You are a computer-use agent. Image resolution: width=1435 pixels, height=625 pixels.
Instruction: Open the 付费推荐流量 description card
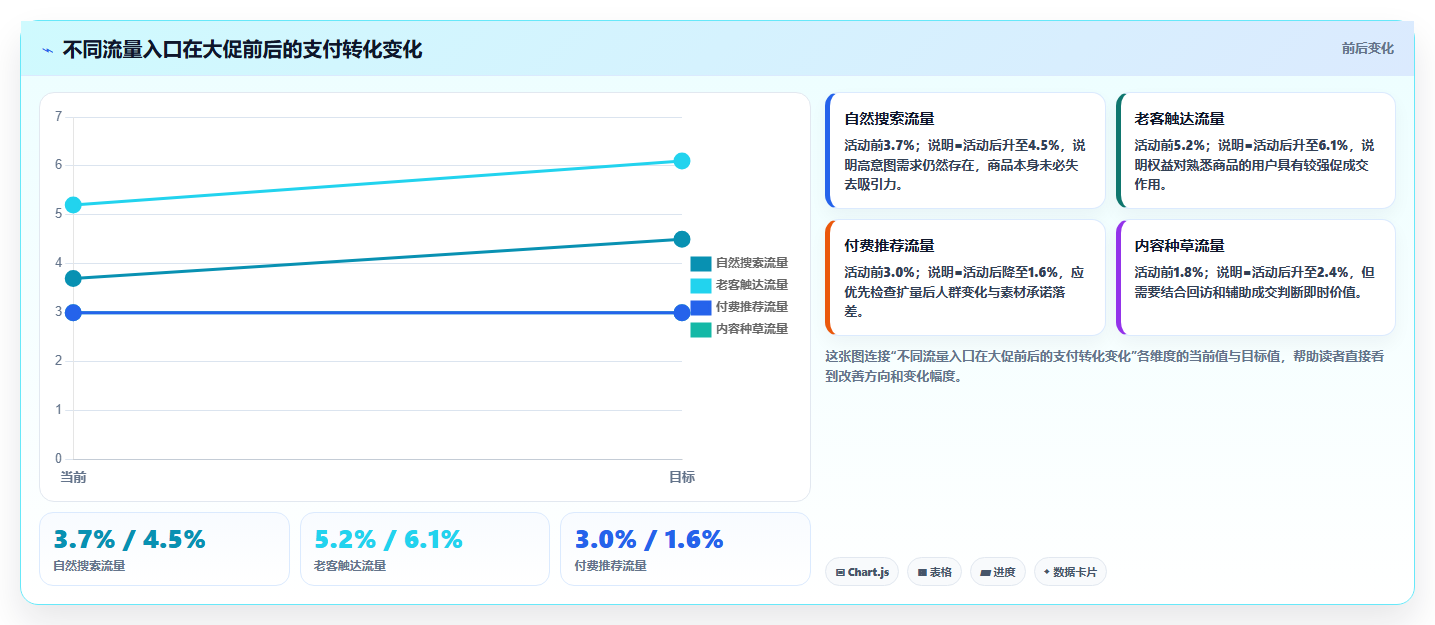click(x=965, y=277)
